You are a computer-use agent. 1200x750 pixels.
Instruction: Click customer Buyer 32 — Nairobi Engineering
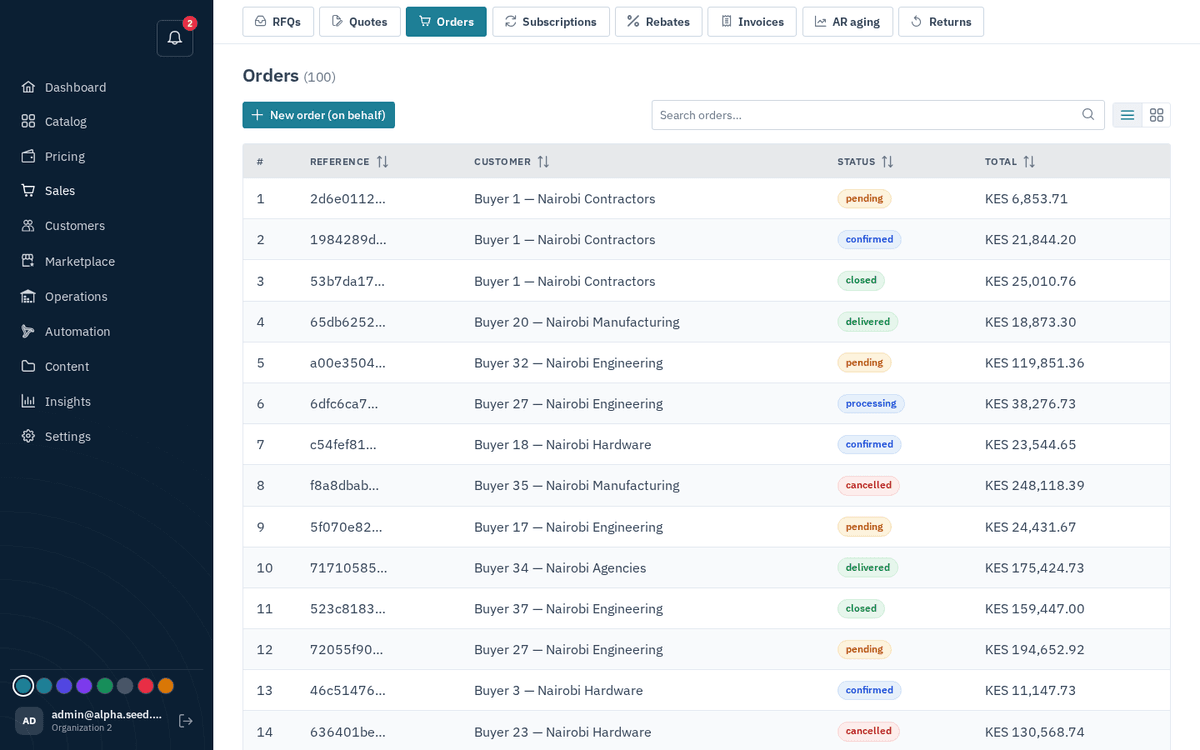(x=568, y=363)
